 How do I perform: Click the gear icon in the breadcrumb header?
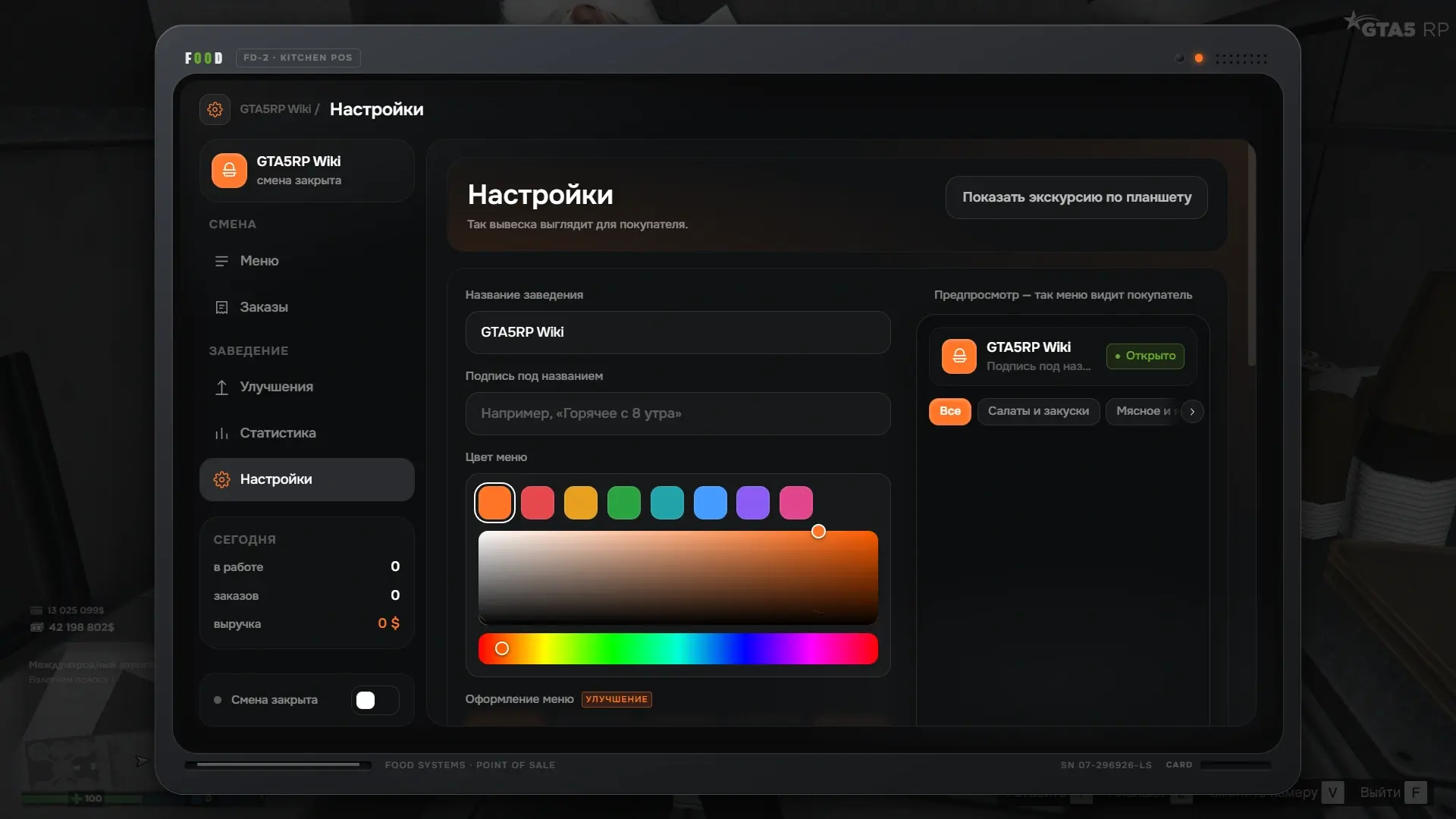[215, 109]
